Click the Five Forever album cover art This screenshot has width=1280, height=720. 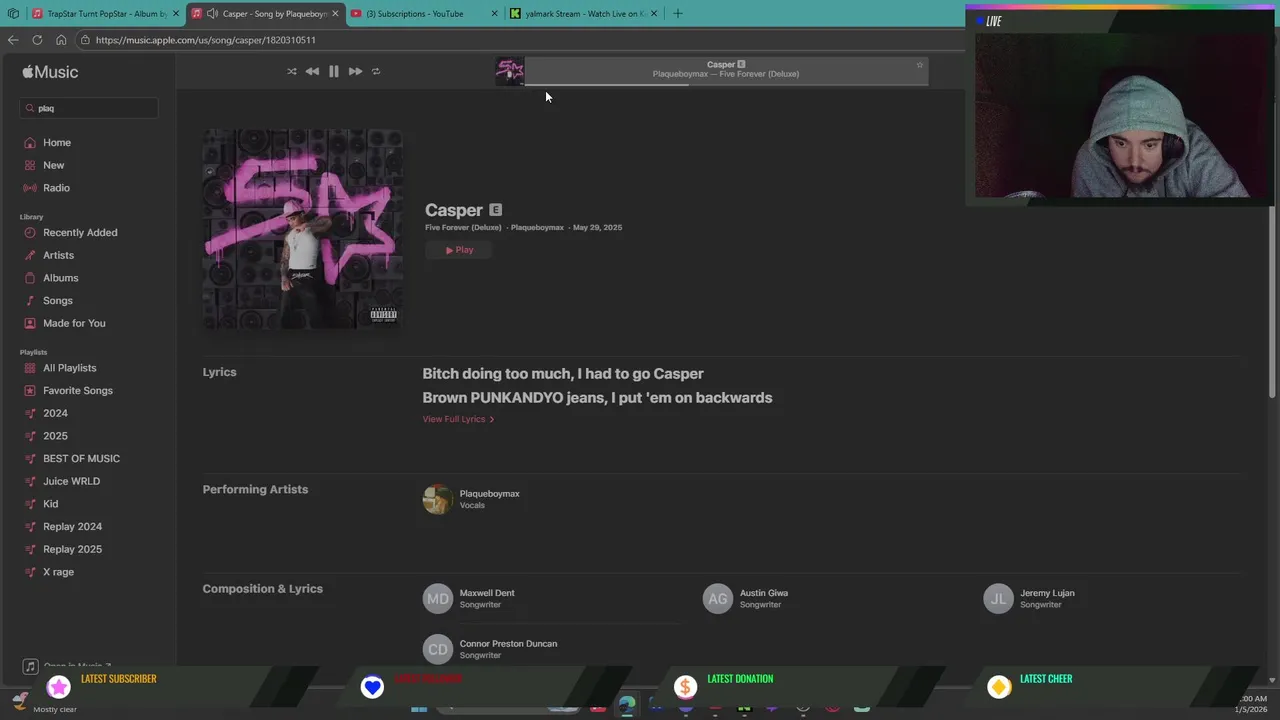[303, 229]
